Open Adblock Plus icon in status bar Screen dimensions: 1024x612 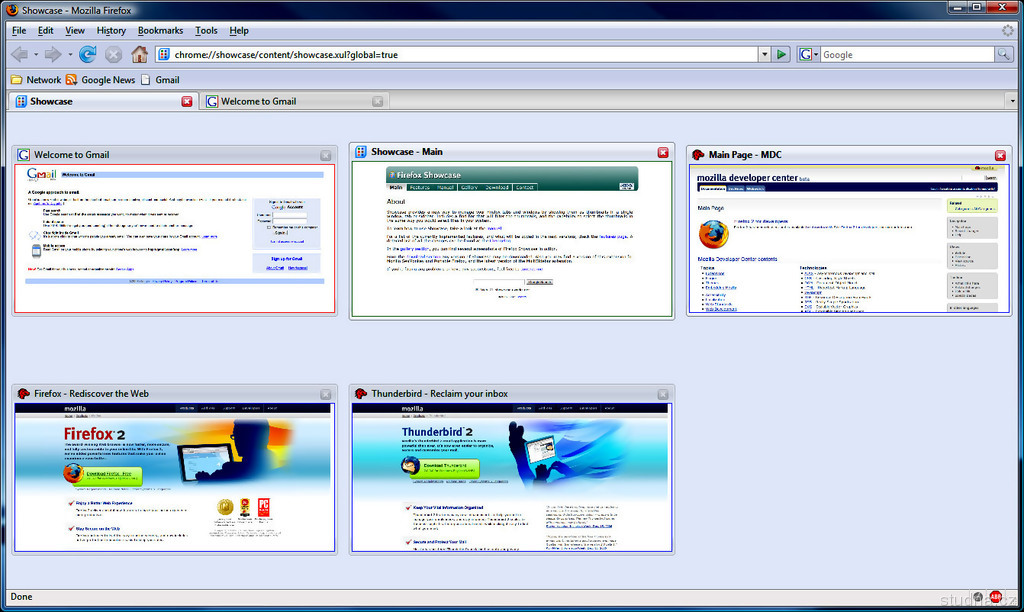995,597
